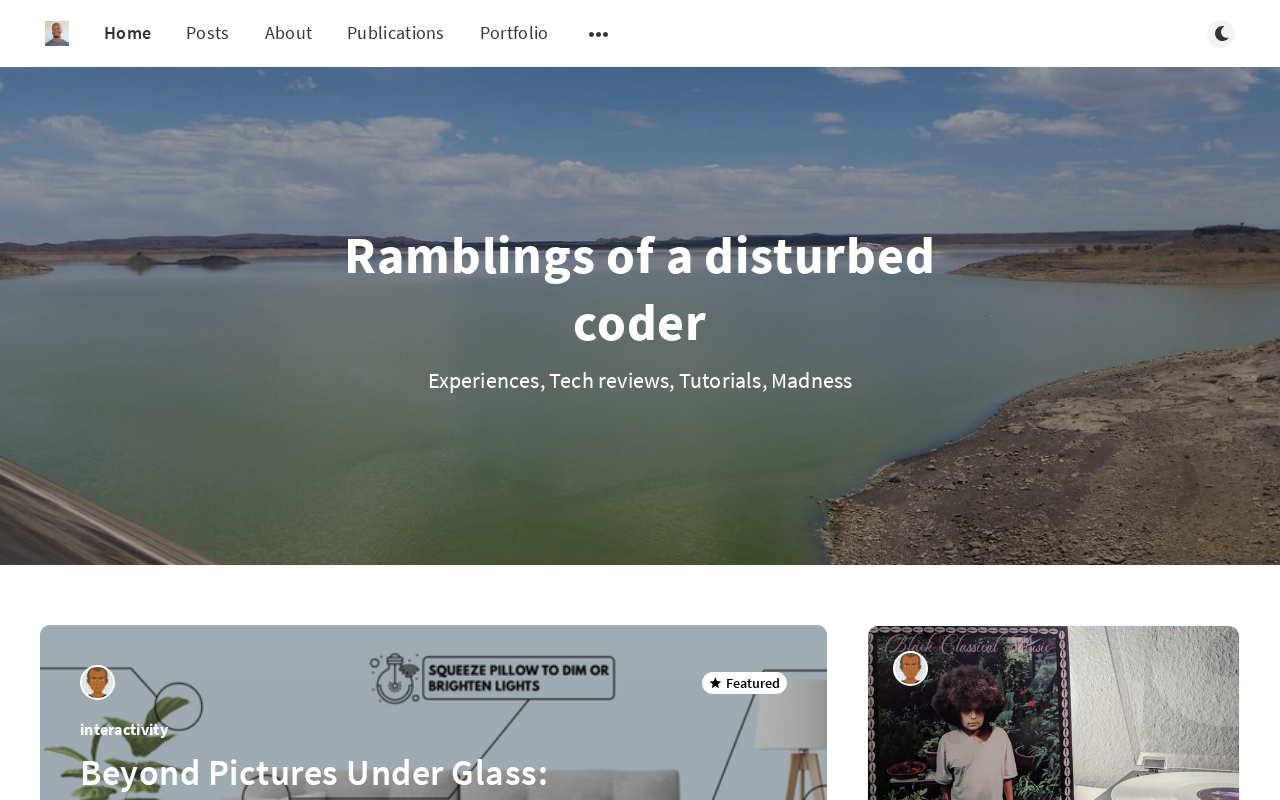This screenshot has width=1280, height=800.
Task: Toggle dark mode moon icon
Action: point(1221,33)
